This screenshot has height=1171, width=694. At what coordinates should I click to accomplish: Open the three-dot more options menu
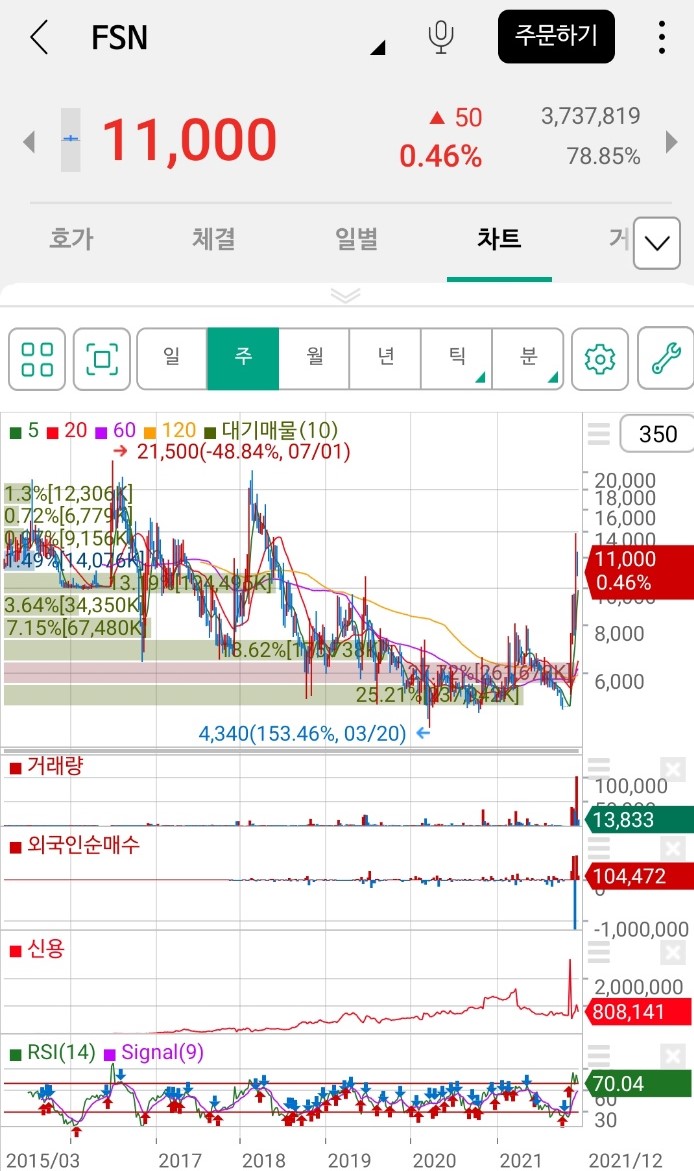coord(662,37)
